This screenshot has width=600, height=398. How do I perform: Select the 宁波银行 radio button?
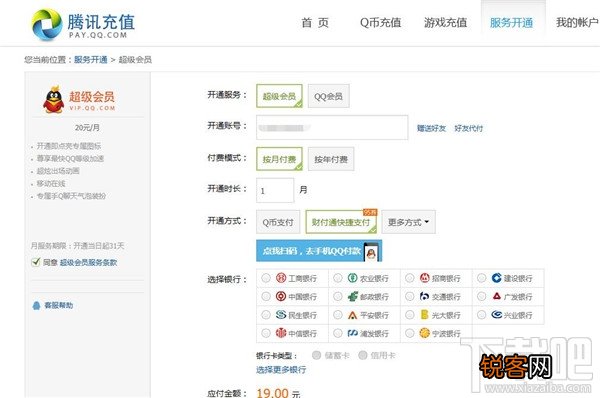[409, 333]
